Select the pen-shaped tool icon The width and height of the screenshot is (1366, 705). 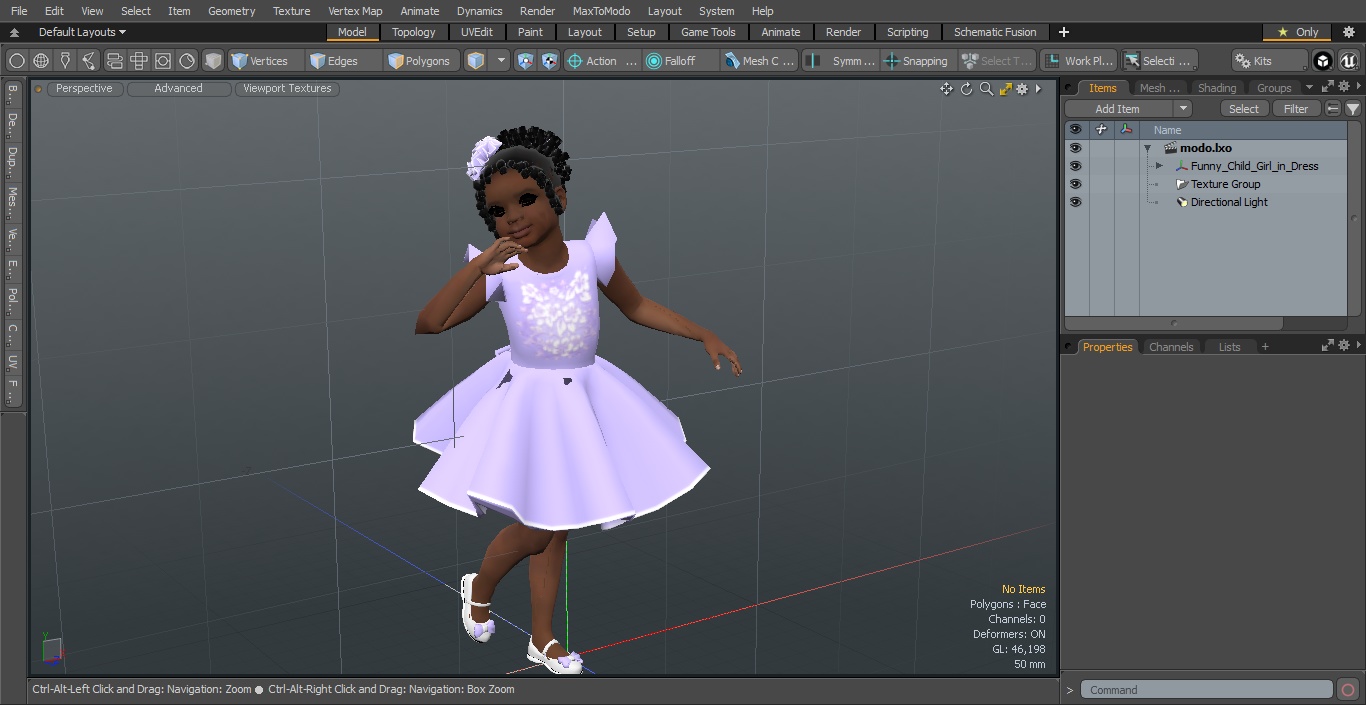[65, 61]
